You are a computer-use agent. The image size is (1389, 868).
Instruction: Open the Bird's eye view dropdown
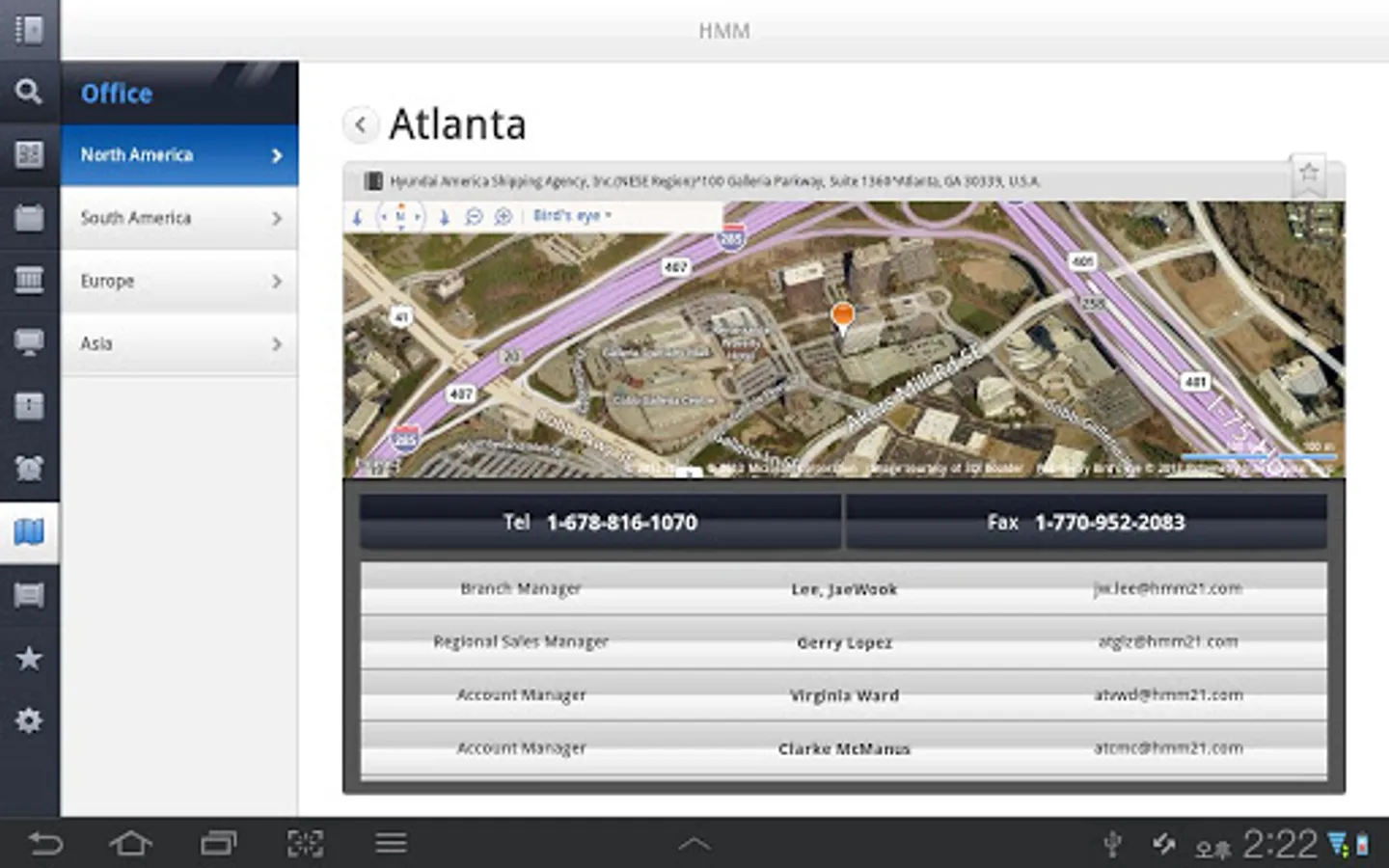(572, 216)
